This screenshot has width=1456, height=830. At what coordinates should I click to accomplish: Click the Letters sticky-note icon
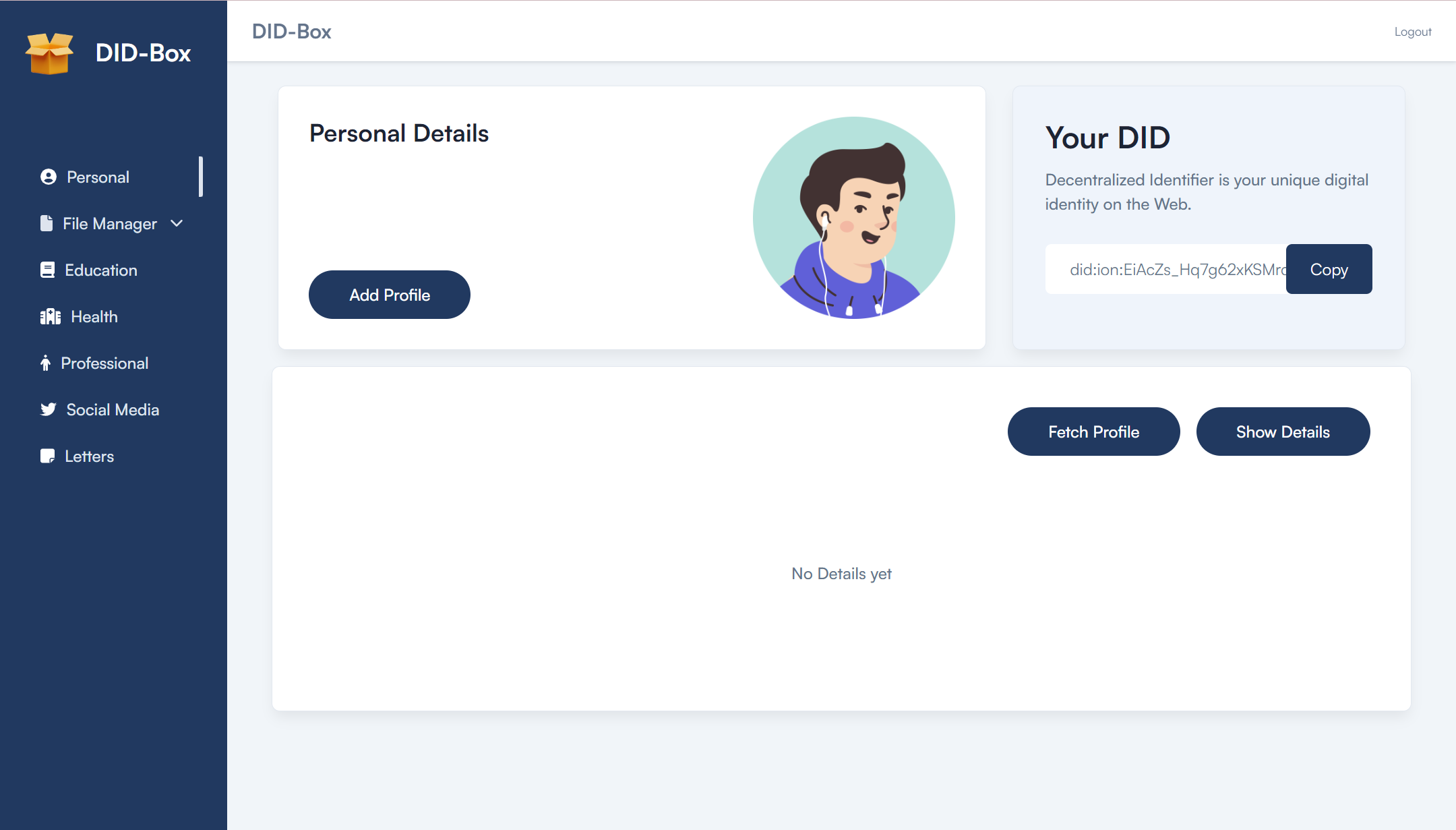click(47, 456)
